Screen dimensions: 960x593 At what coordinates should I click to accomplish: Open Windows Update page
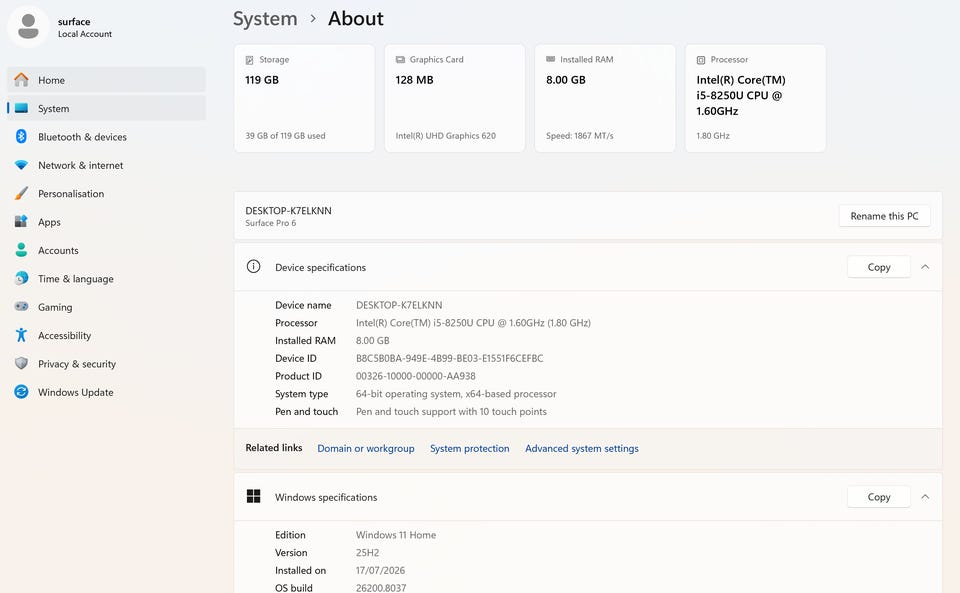click(x=107, y=392)
